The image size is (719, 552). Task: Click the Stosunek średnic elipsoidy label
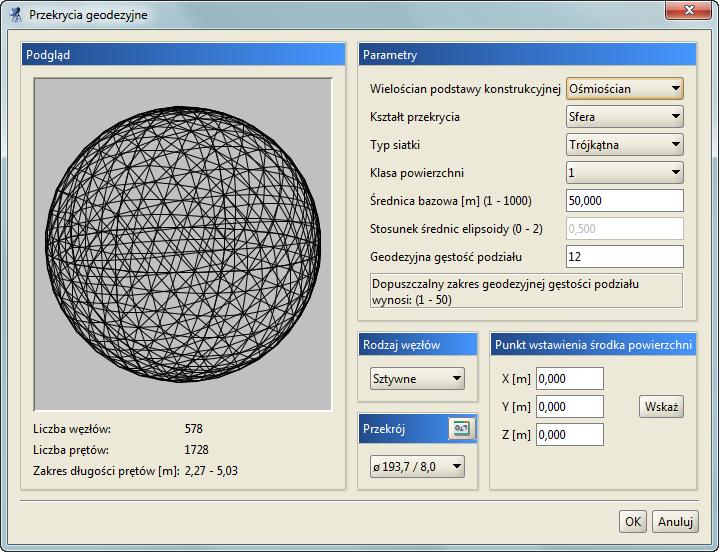click(x=456, y=229)
